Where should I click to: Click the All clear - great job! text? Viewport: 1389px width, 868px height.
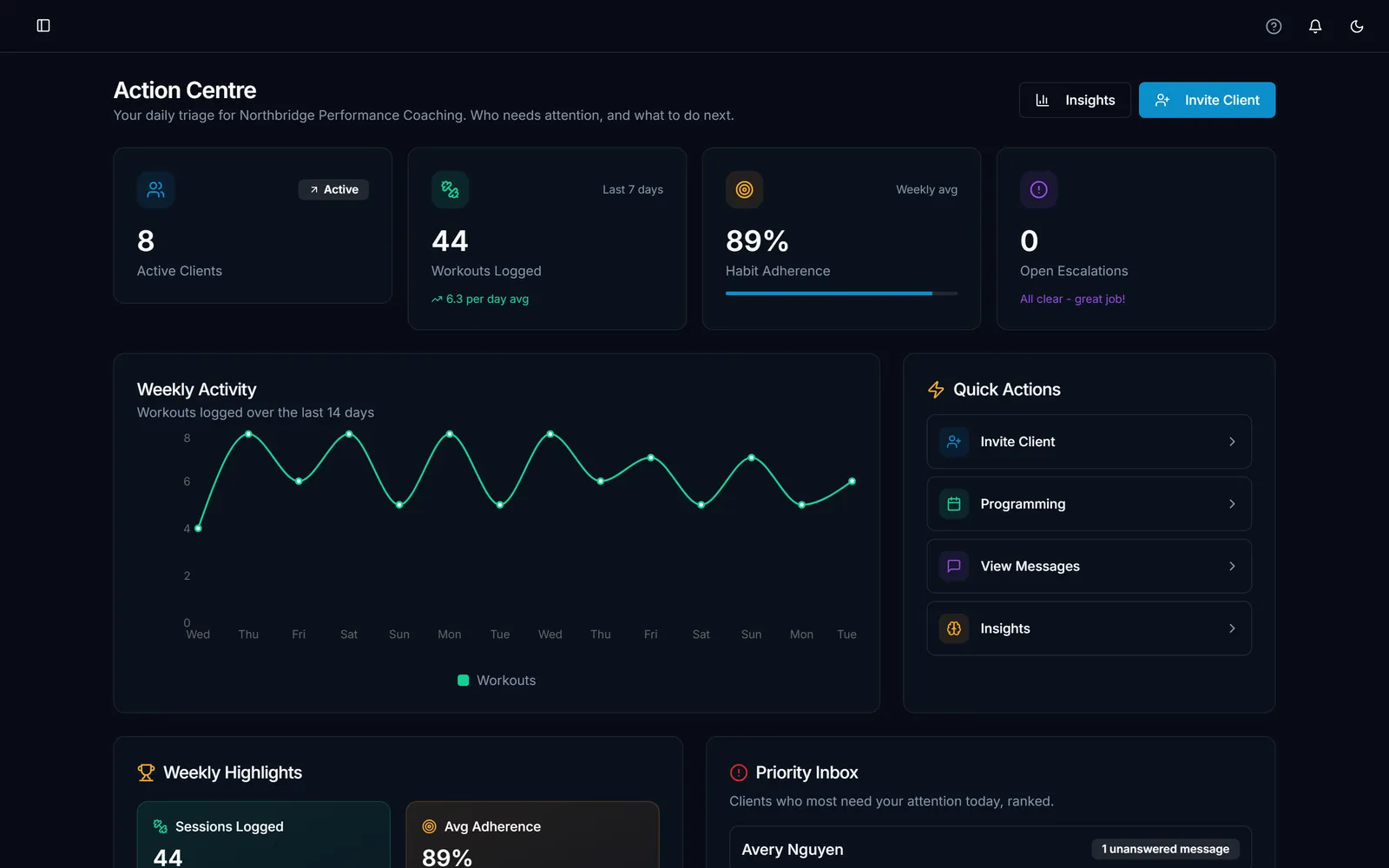tap(1072, 299)
